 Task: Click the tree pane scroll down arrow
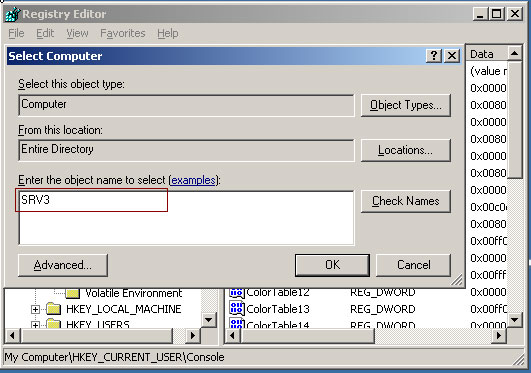209,319
